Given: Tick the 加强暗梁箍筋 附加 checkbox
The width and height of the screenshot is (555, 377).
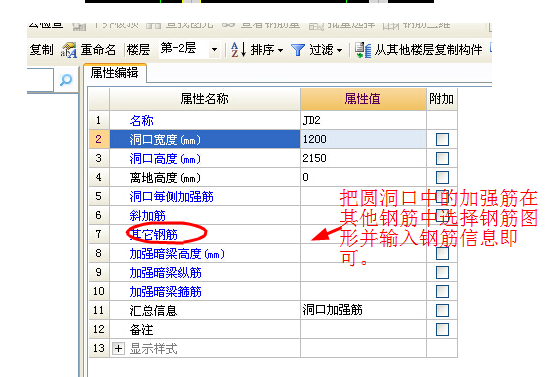Looking at the screenshot, I should coord(442,292).
